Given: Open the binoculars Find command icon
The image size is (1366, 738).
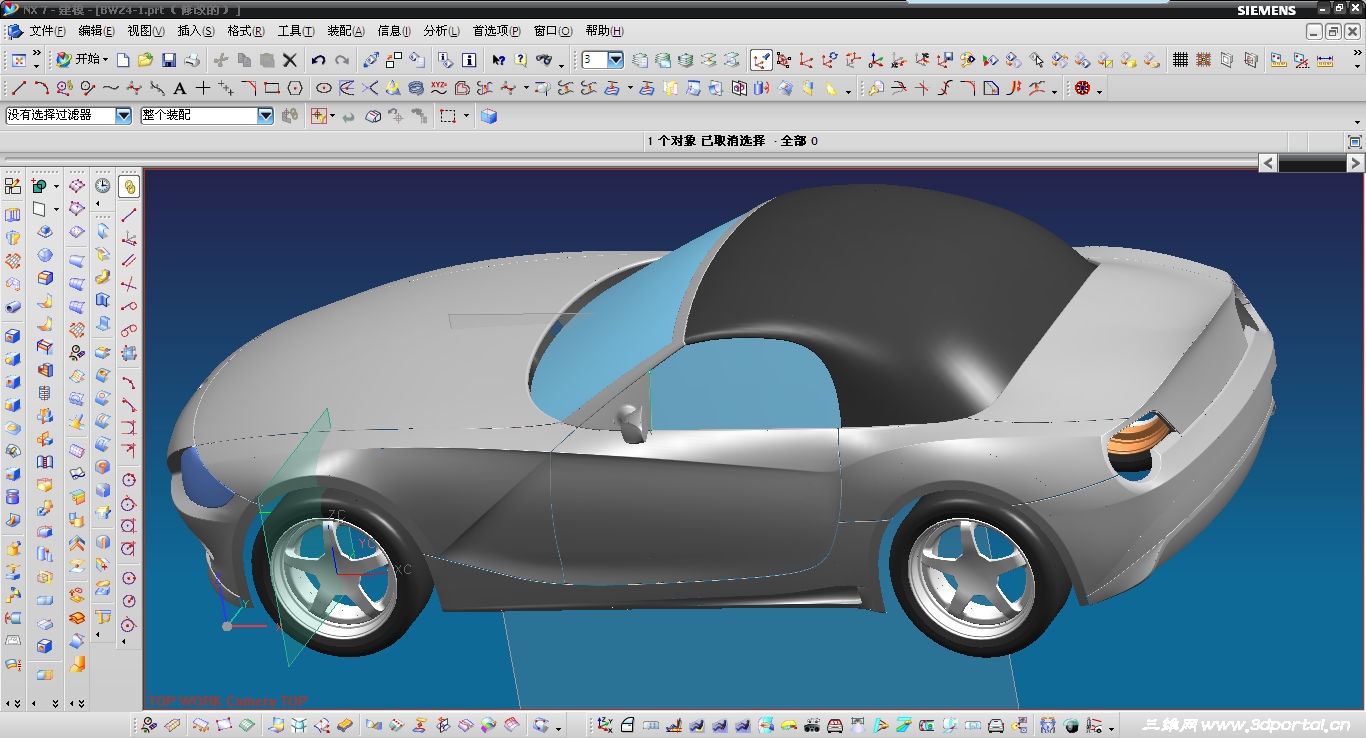Looking at the screenshot, I should [544, 60].
